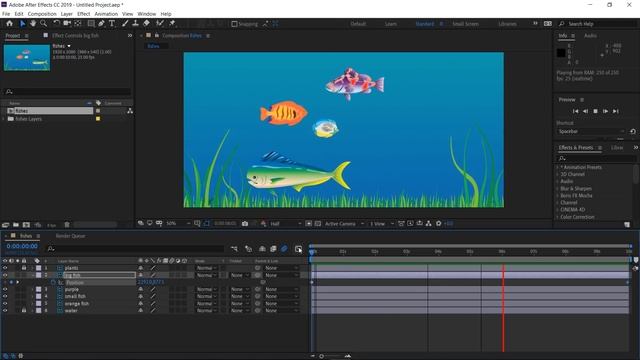Switch to the Default workspace
The height and width of the screenshot is (360, 640).
point(358,24)
